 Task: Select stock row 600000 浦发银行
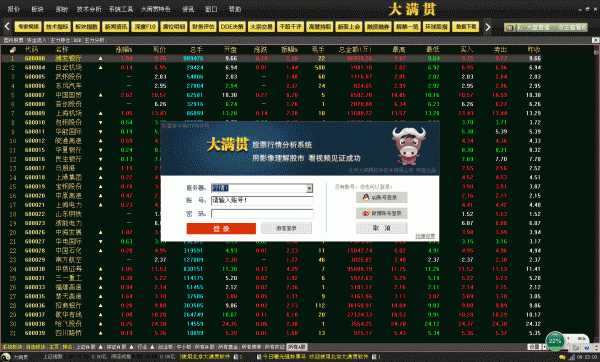pyautogui.click(x=271, y=58)
